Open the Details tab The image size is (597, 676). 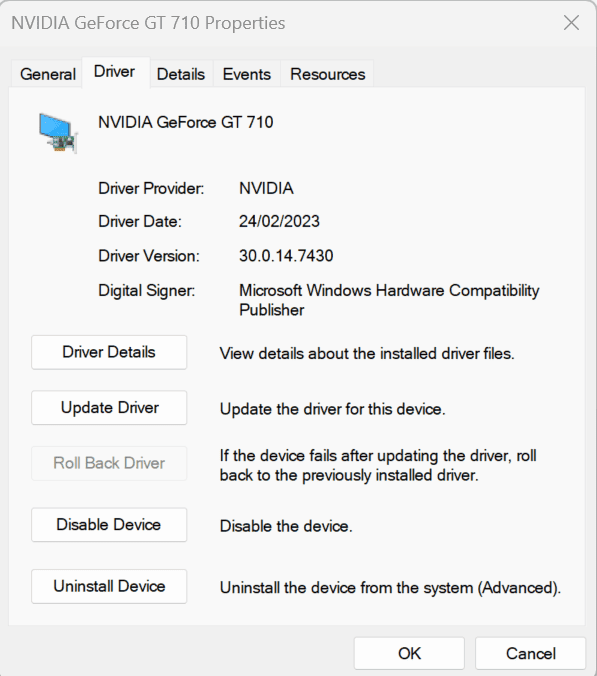click(x=181, y=74)
